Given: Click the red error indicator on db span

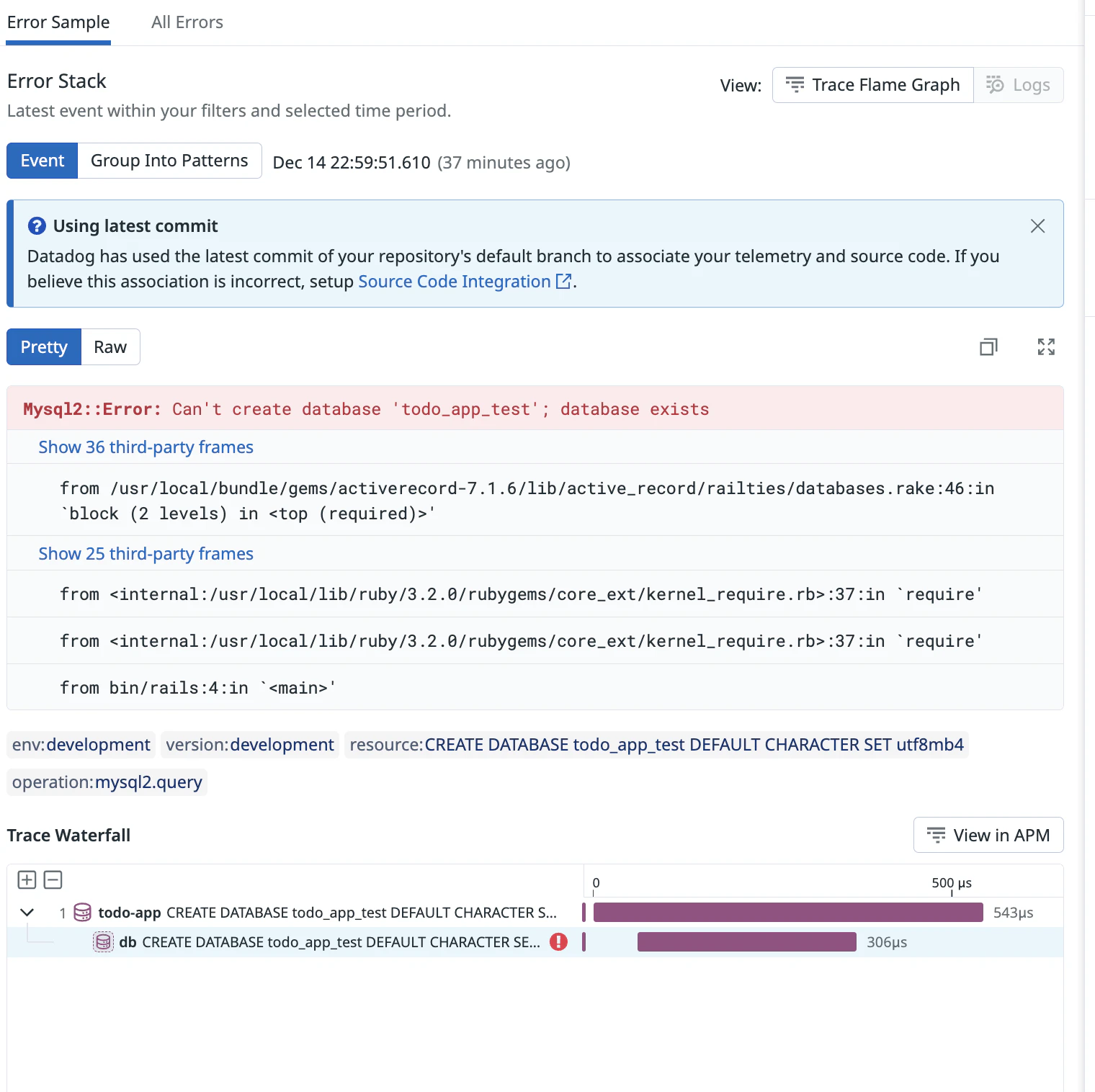Looking at the screenshot, I should [x=558, y=942].
